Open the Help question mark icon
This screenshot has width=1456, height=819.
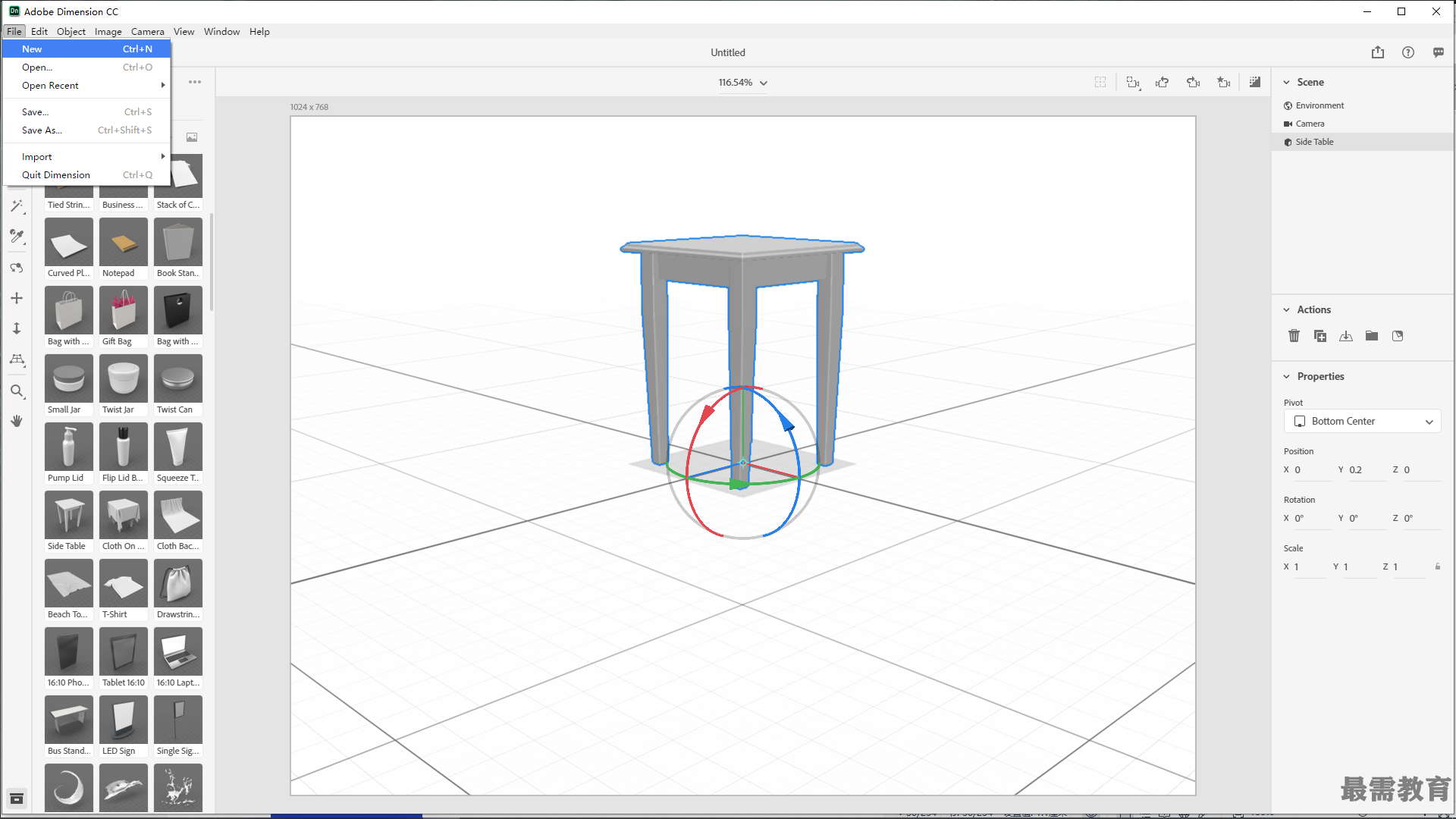point(1408,52)
